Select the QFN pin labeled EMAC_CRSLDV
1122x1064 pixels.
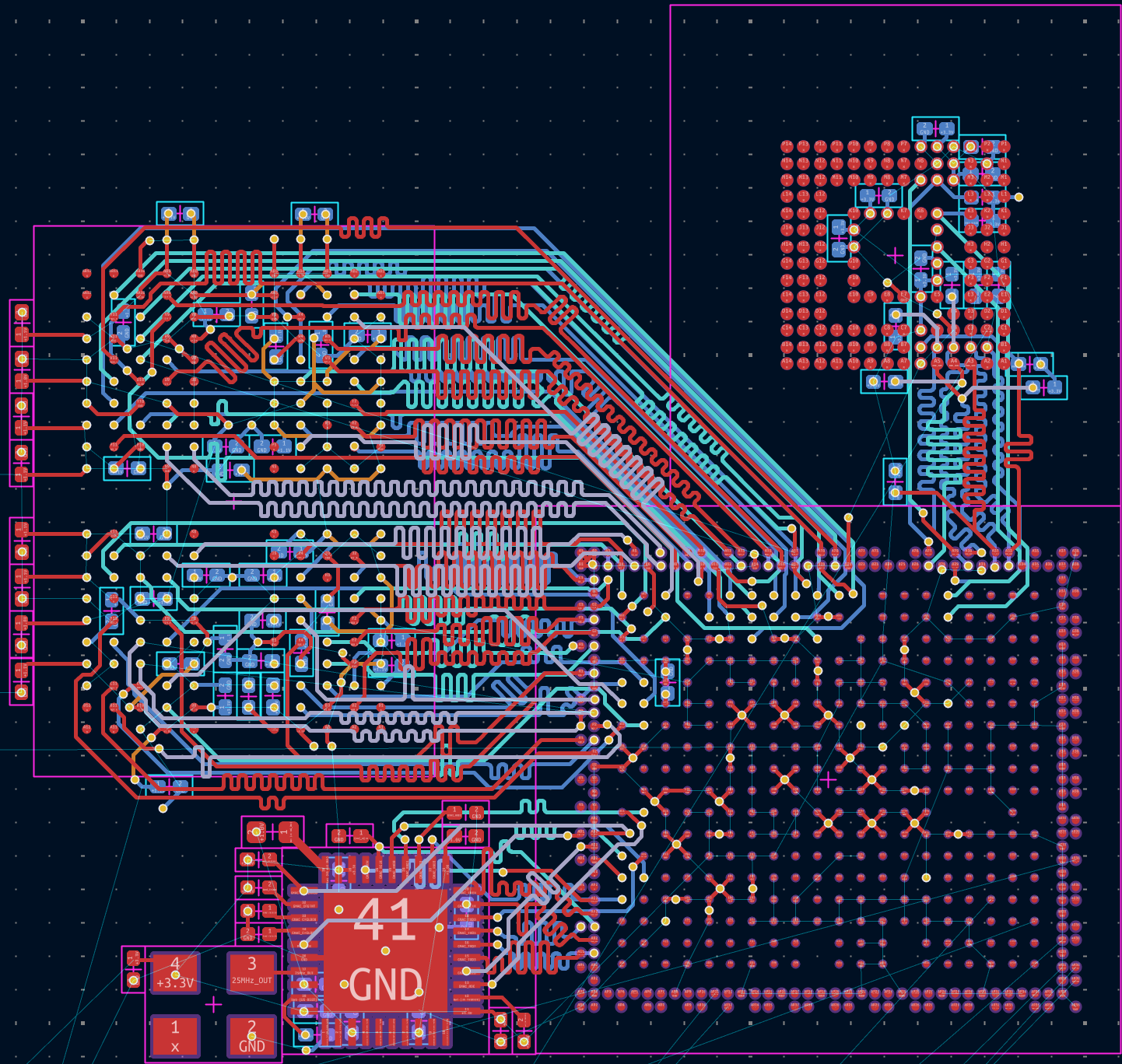click(303, 919)
